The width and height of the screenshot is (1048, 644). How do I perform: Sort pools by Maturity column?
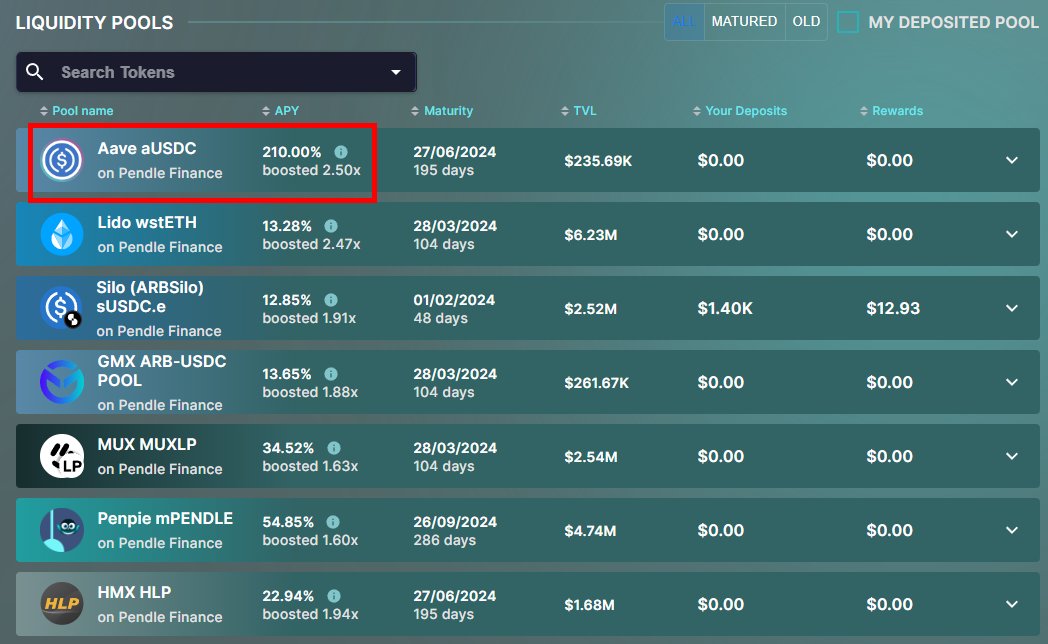[442, 111]
